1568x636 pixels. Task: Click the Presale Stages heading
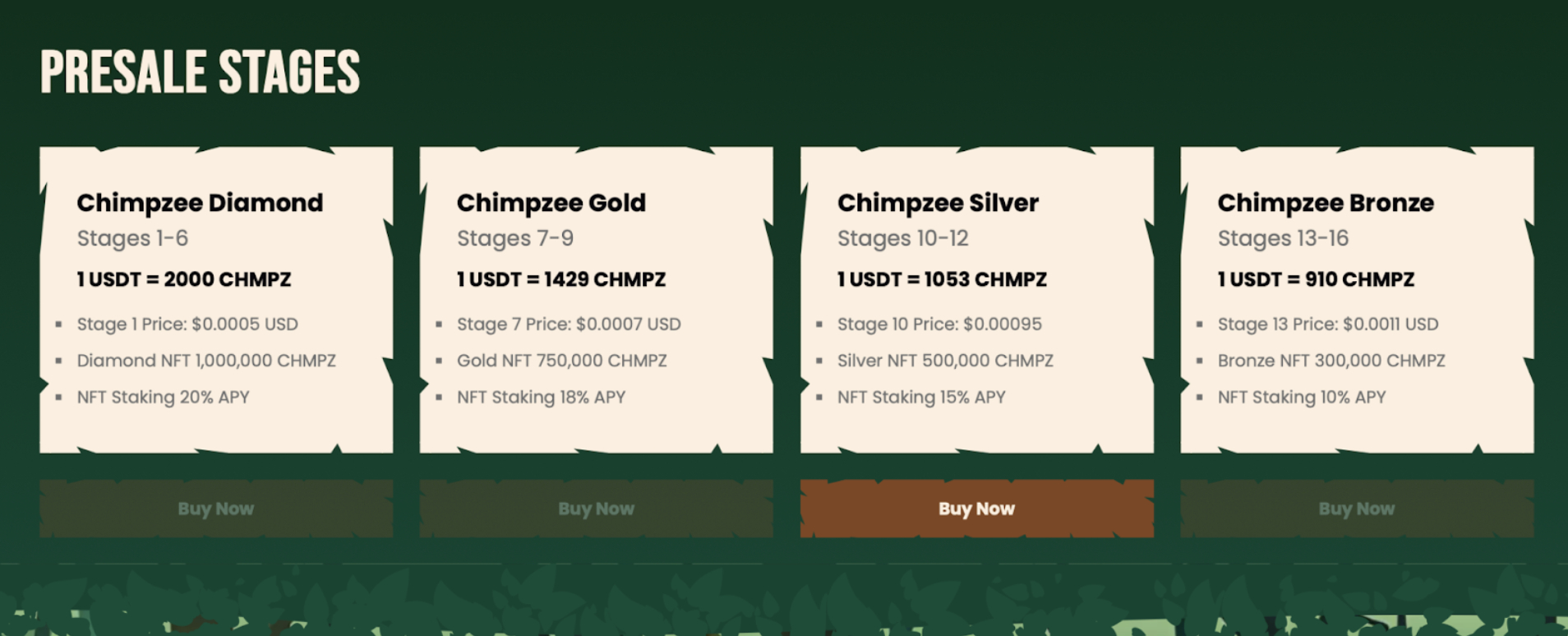(x=201, y=71)
